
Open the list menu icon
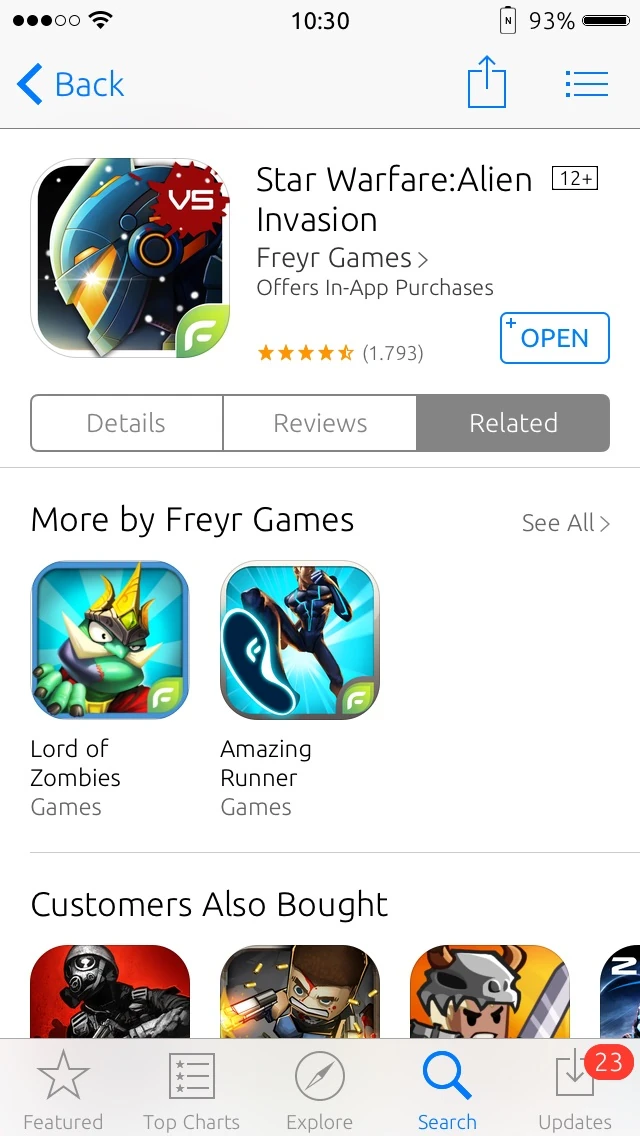coord(586,84)
